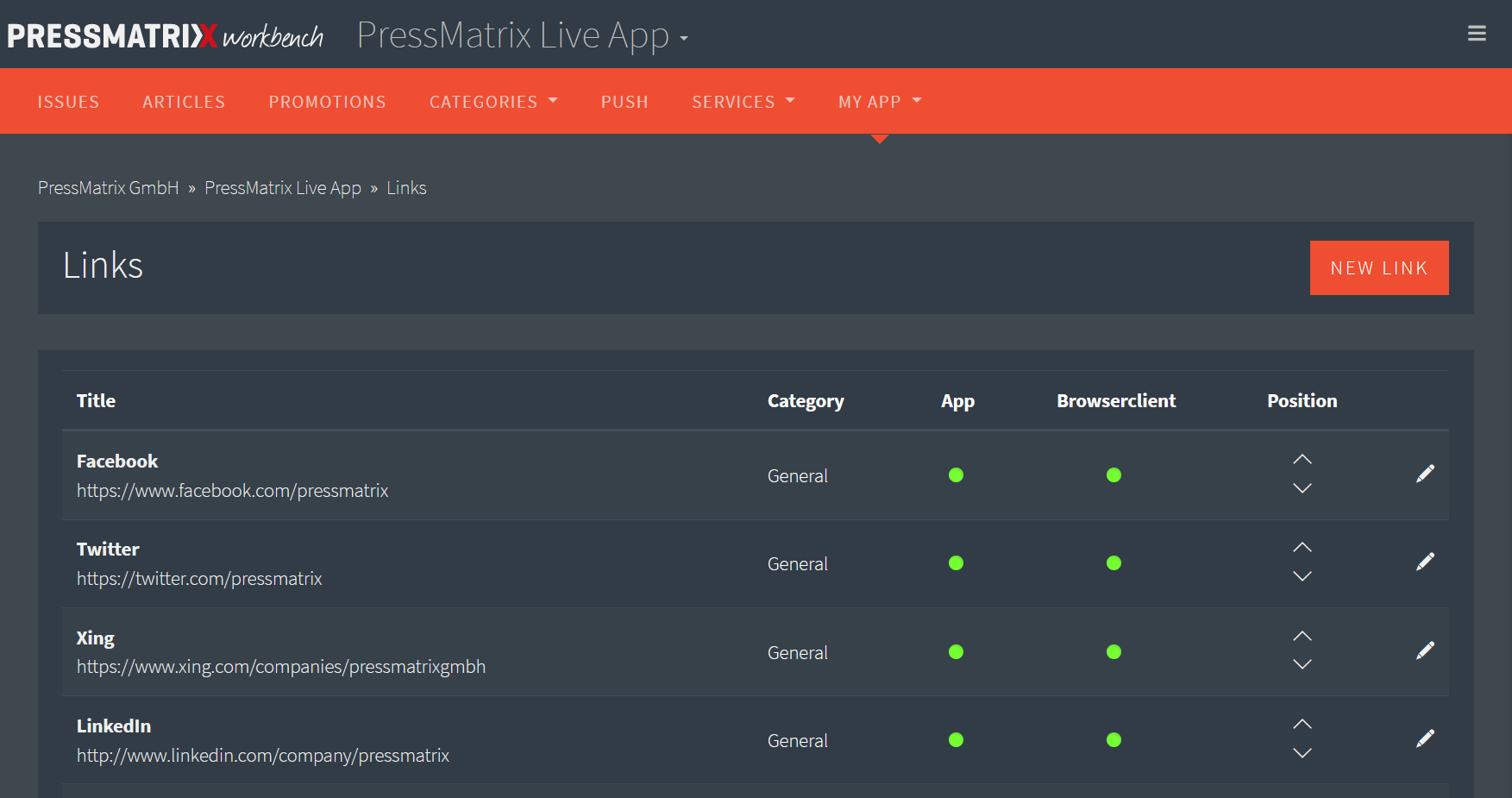Go to the Articles tab

click(184, 102)
